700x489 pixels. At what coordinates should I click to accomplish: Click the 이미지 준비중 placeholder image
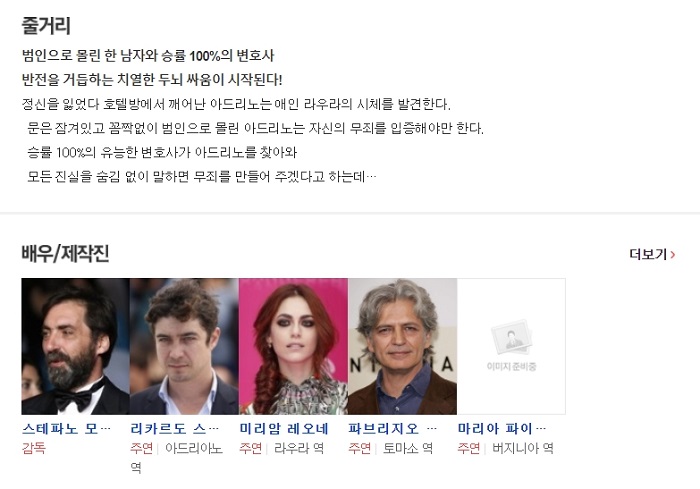coord(511,347)
